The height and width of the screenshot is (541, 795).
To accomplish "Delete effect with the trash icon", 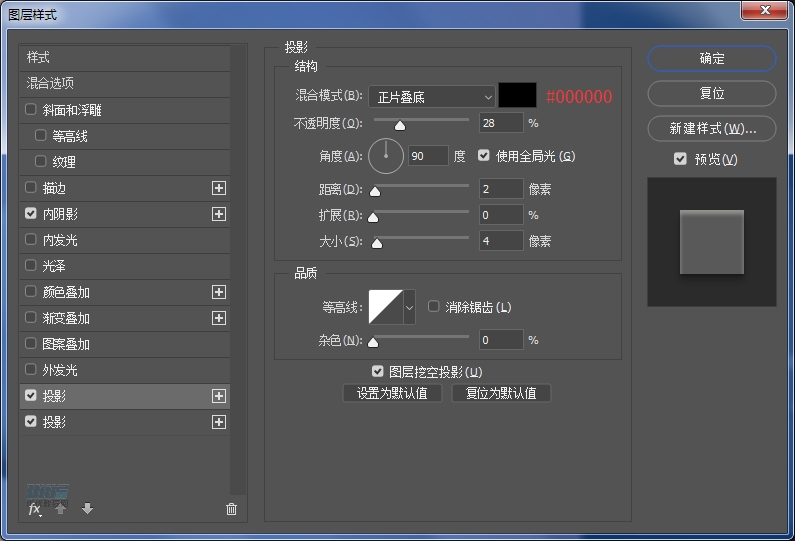I will tap(231, 509).
